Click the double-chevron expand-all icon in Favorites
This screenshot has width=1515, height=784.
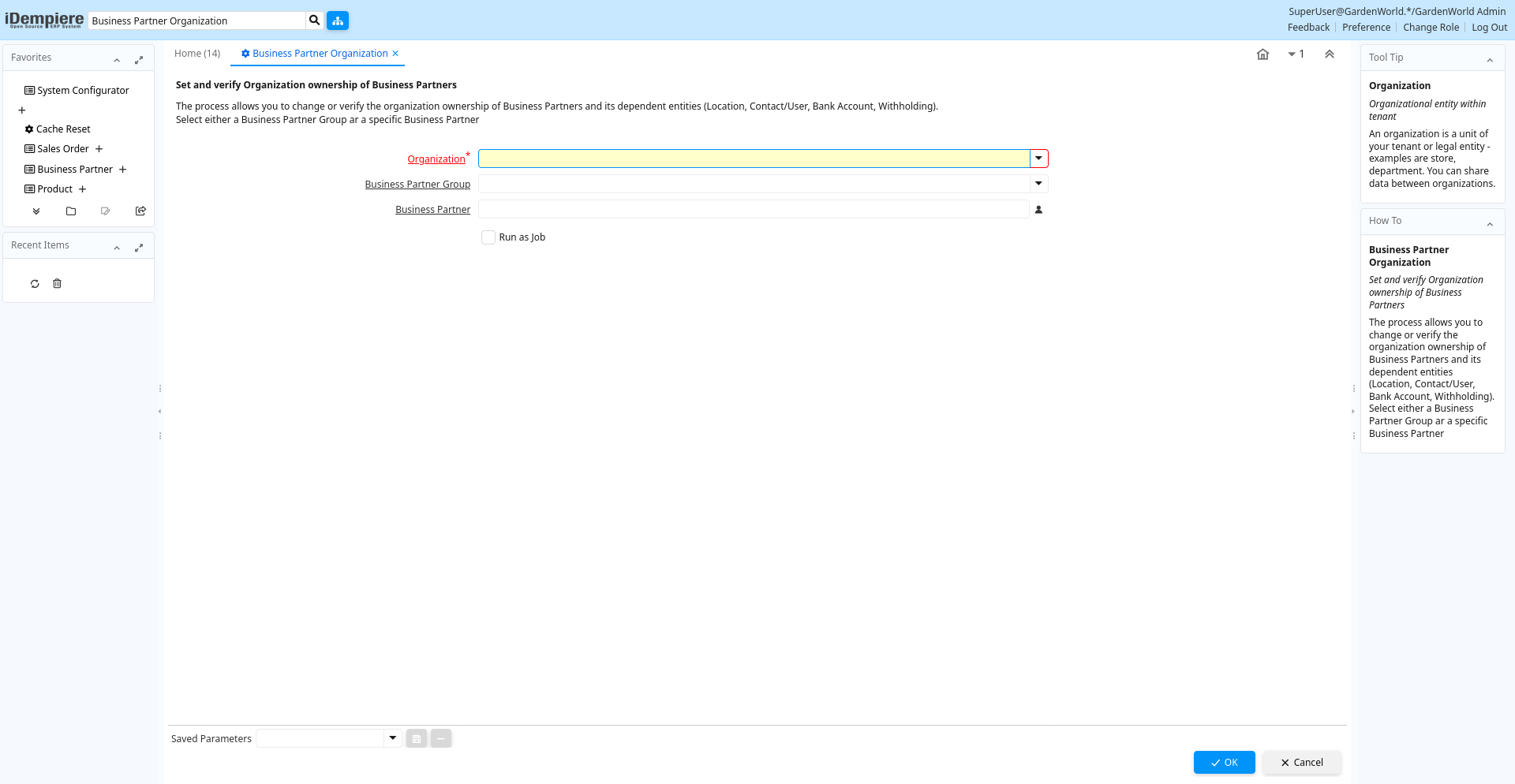pyautogui.click(x=36, y=211)
